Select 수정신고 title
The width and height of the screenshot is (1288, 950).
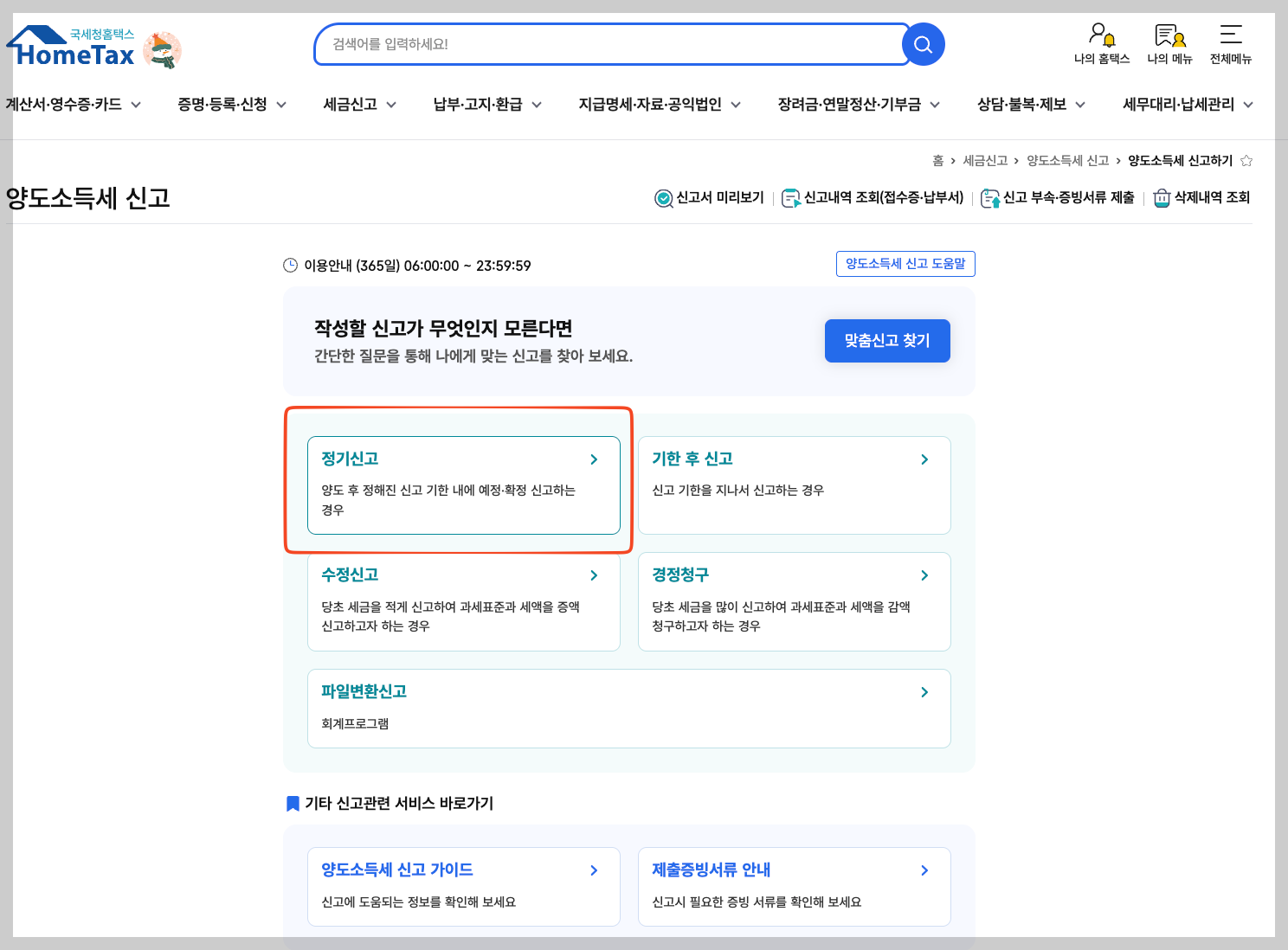coord(350,575)
